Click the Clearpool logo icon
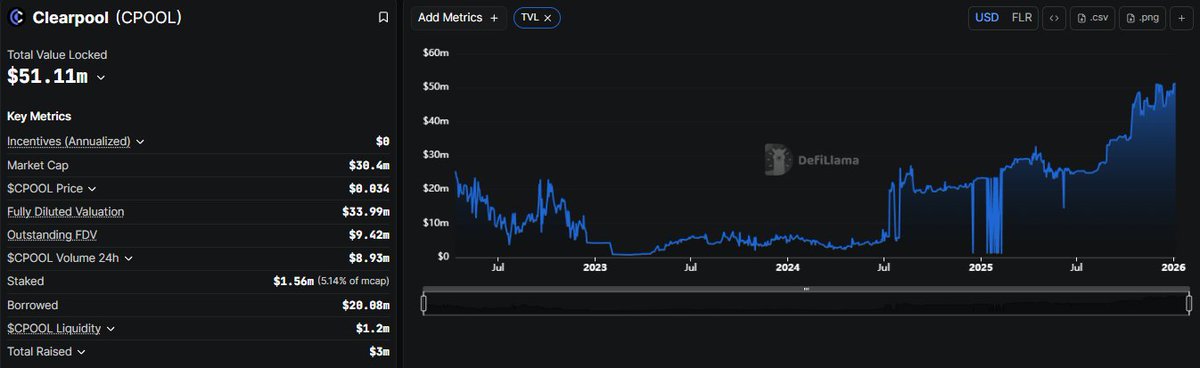 16,17
